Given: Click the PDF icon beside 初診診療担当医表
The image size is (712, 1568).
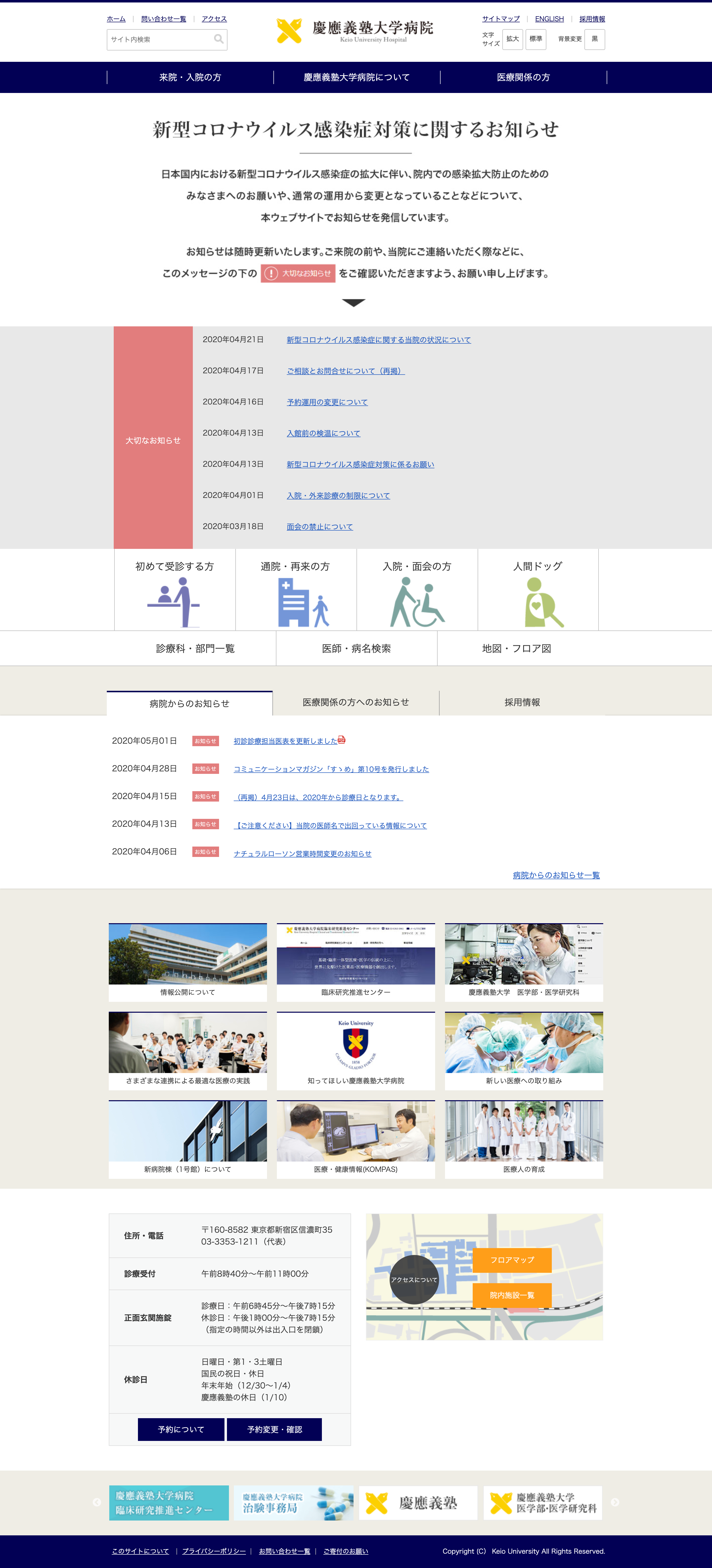Looking at the screenshot, I should click(342, 739).
